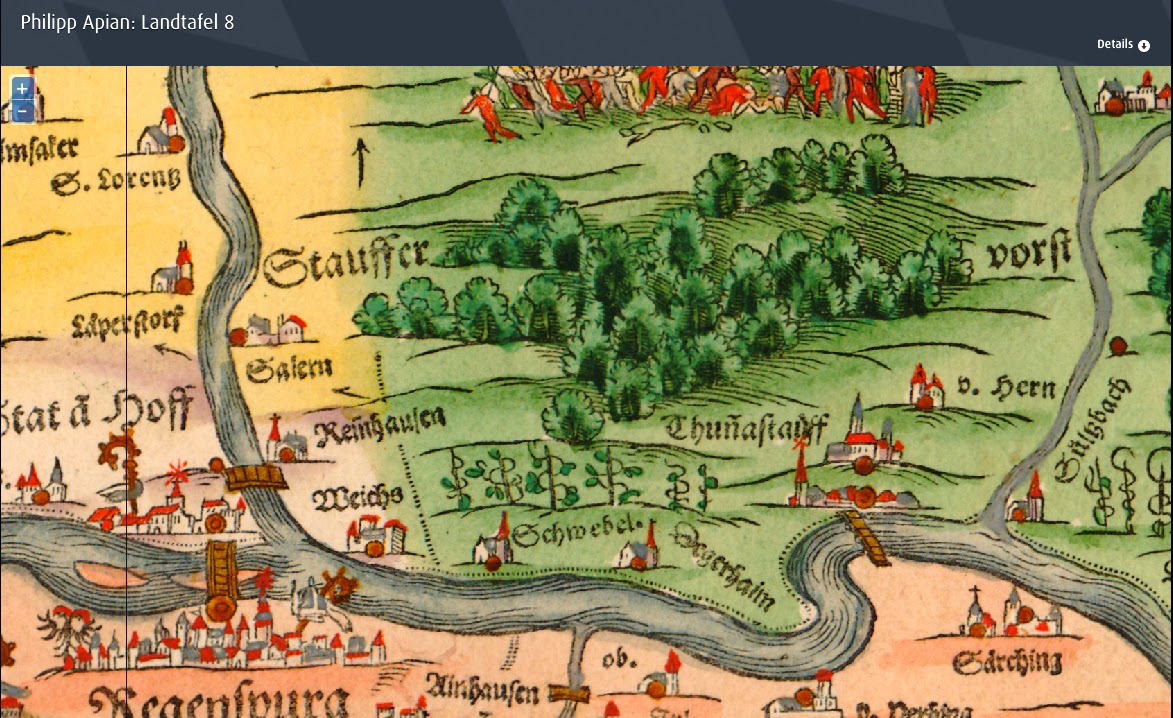The width and height of the screenshot is (1173, 718).
Task: Click the 'Stauffer' label on the map
Action: [346, 262]
